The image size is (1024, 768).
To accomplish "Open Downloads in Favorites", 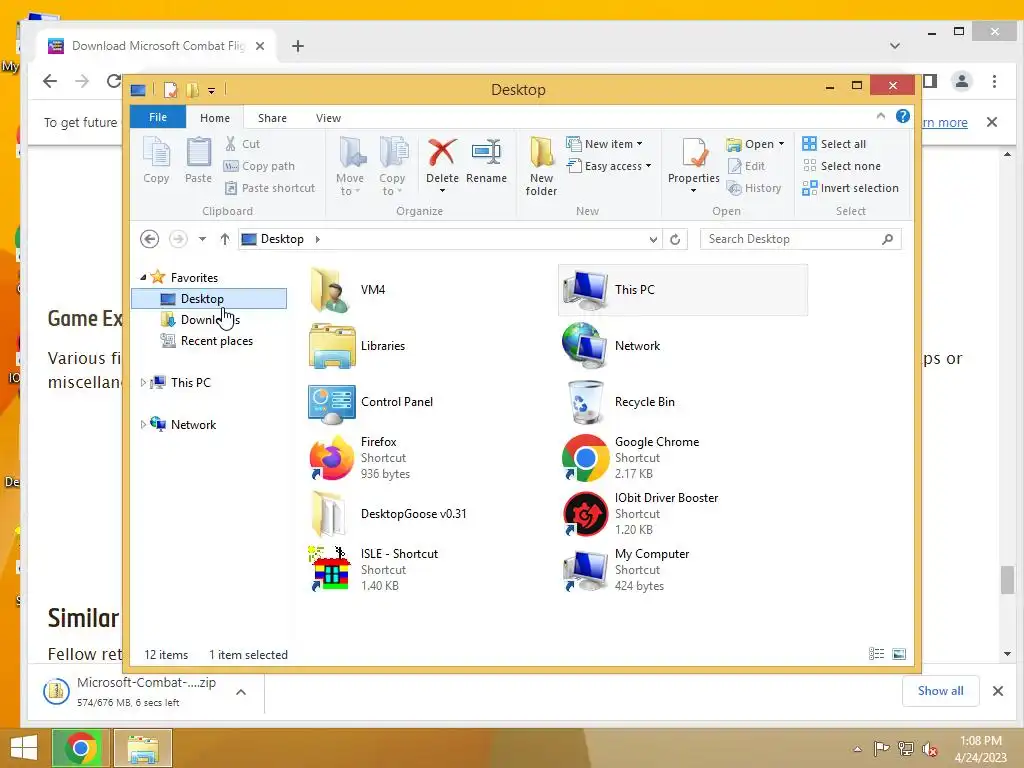I will (x=210, y=319).
